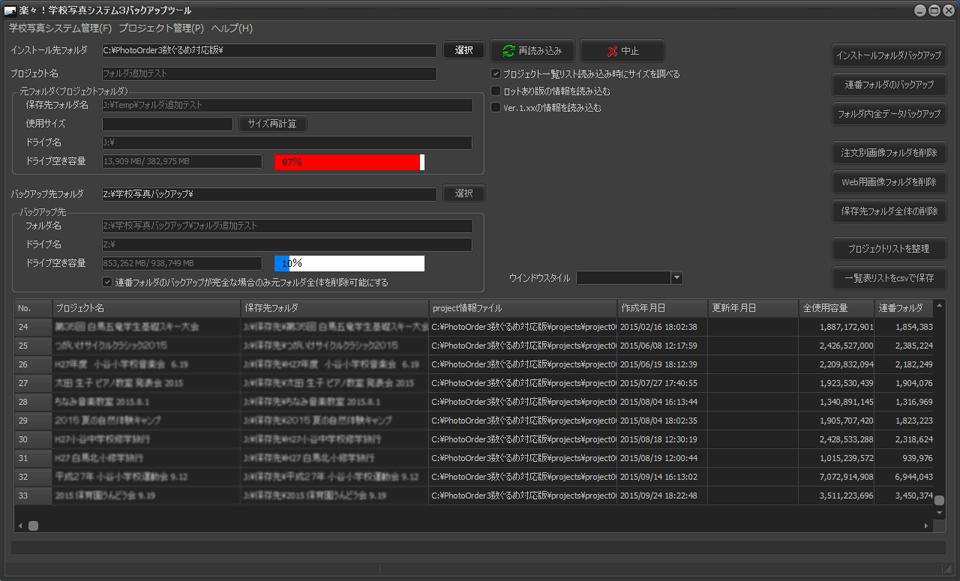Click horizontal scrollbar left arrow
The height and width of the screenshot is (581, 960).
point(20,525)
